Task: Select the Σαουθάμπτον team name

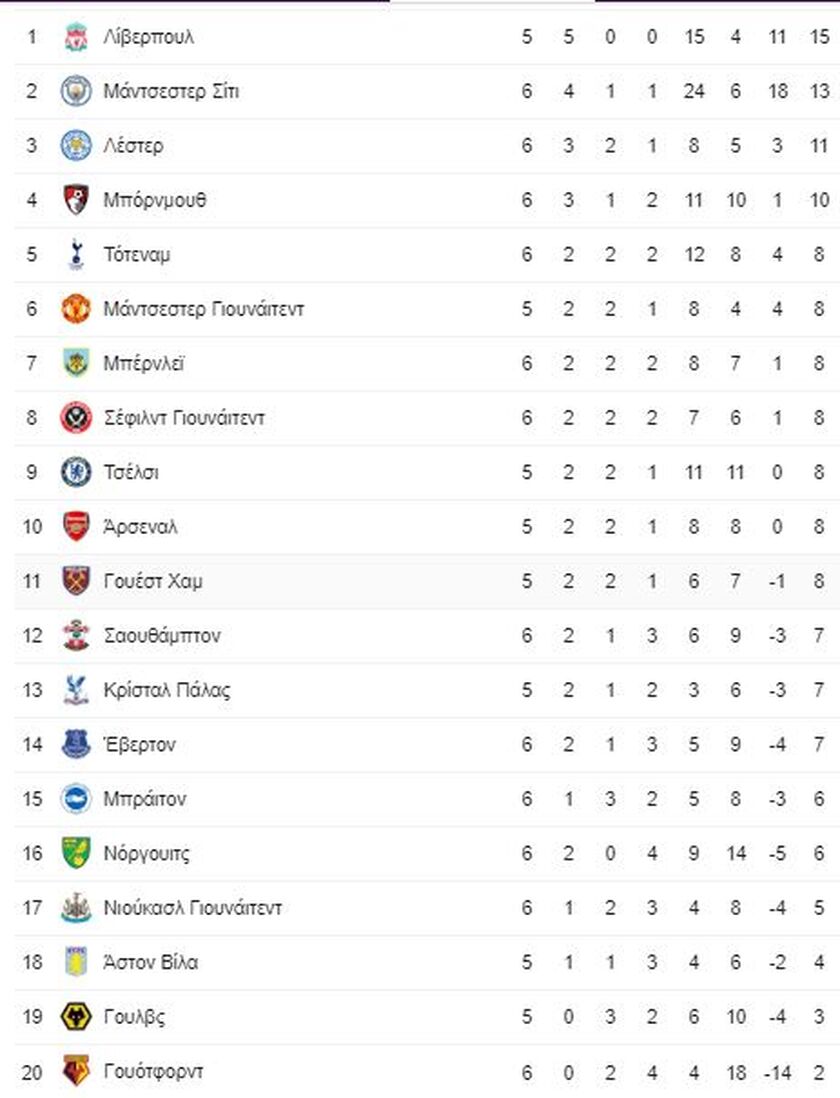Action: [162, 635]
